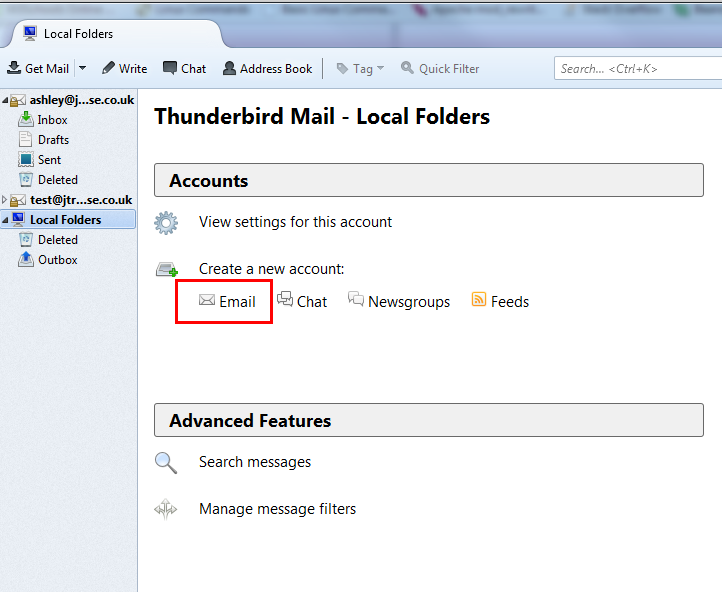The image size is (722, 592).
Task: Click Local Folders monitor icon in sidebar
Action: 18,219
